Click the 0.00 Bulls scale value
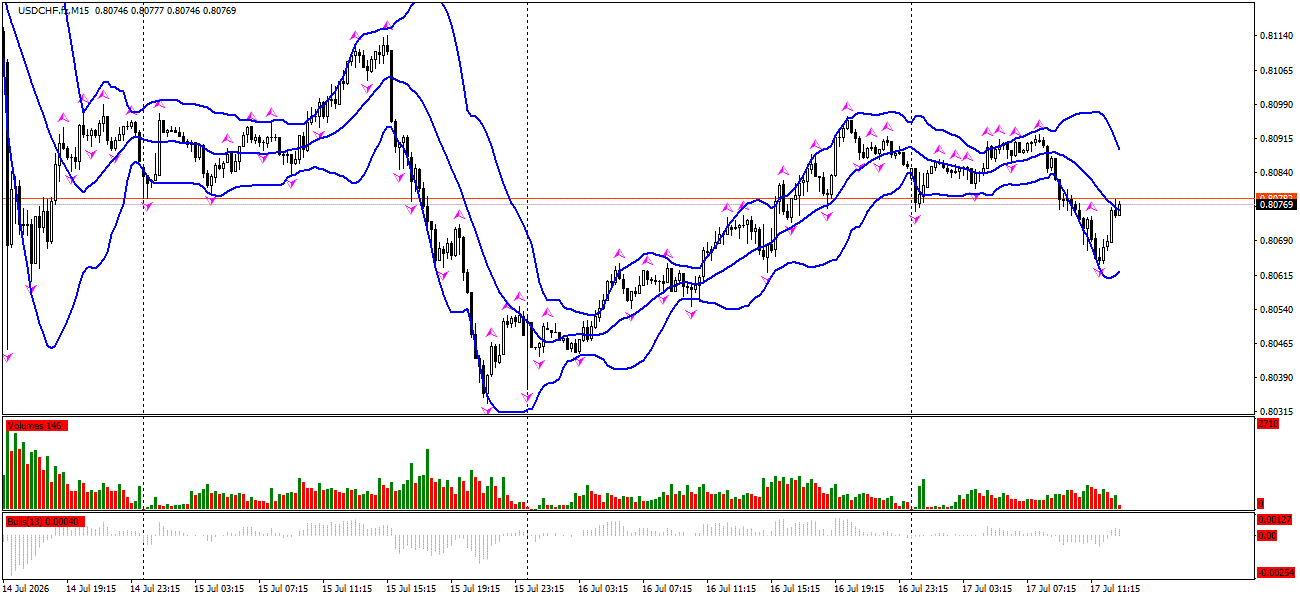The image size is (1300, 600). (1268, 536)
